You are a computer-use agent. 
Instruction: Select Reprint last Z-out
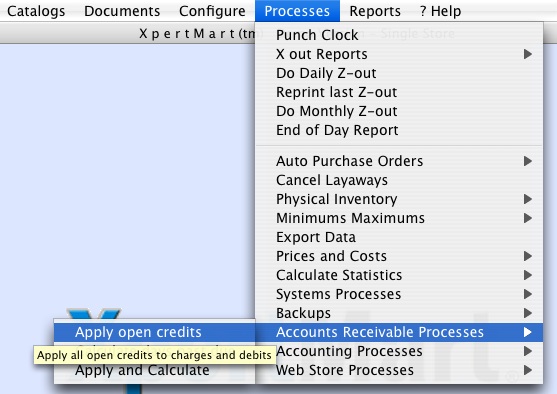coord(399,92)
